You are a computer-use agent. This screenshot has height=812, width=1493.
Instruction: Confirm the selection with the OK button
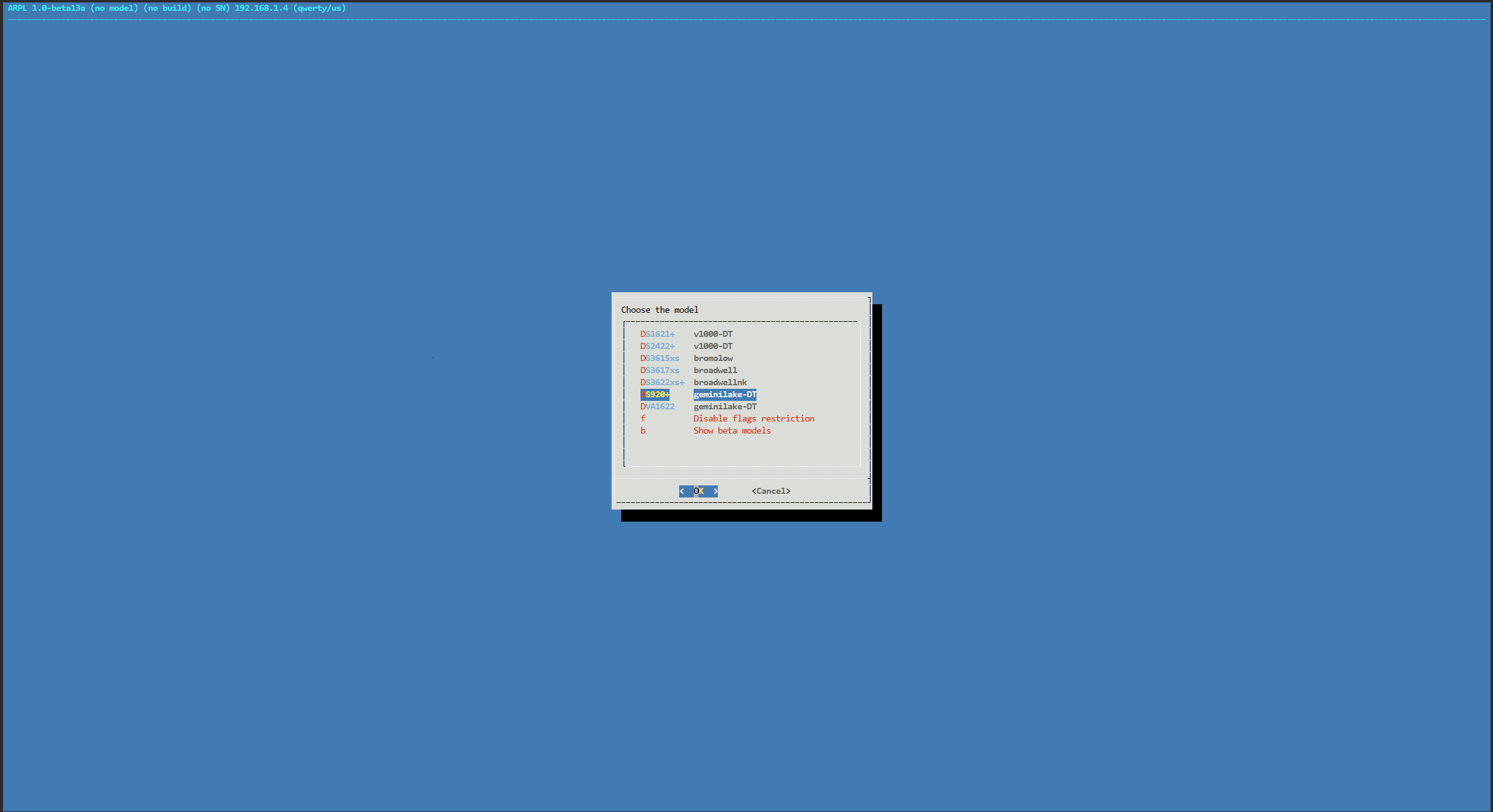tap(699, 491)
